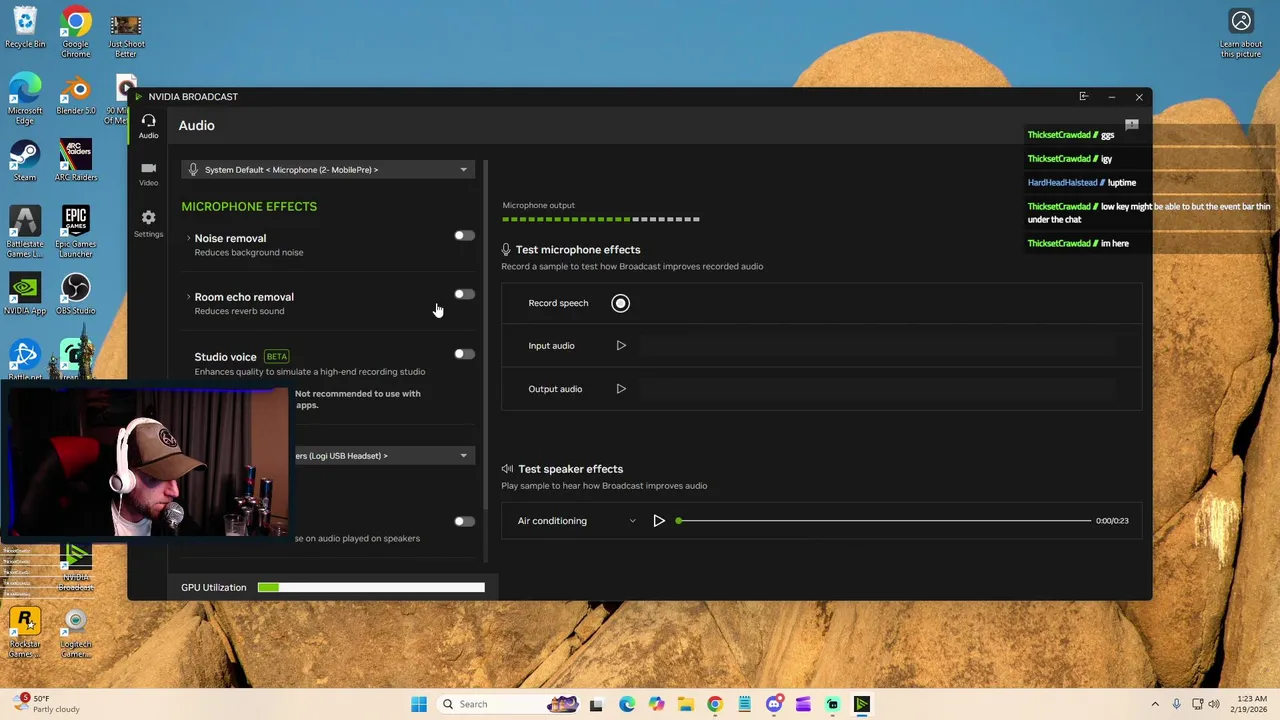The width and height of the screenshot is (1280, 720).
Task: Click the MICROPHONE EFFECTS heading
Action: click(x=249, y=207)
